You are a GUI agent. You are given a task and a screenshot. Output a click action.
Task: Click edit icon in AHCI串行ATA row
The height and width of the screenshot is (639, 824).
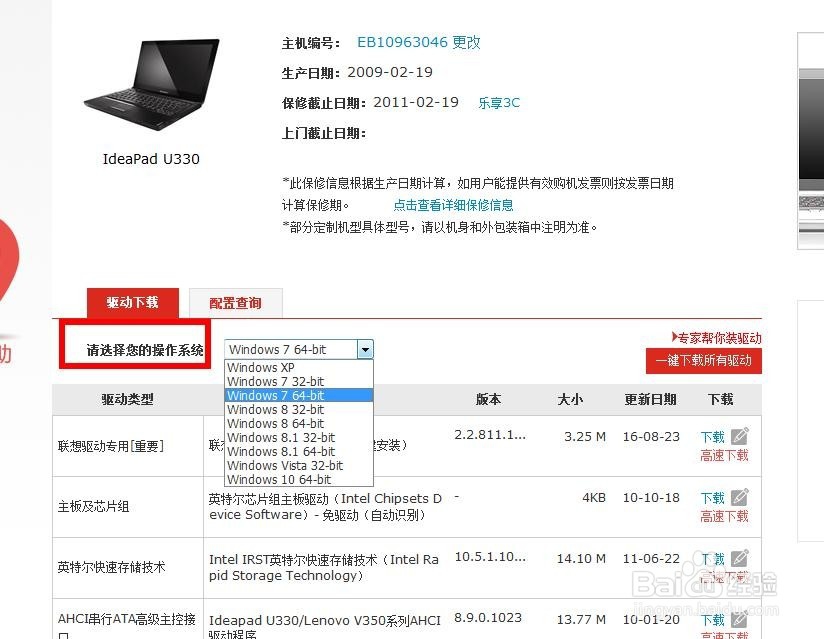click(x=740, y=619)
